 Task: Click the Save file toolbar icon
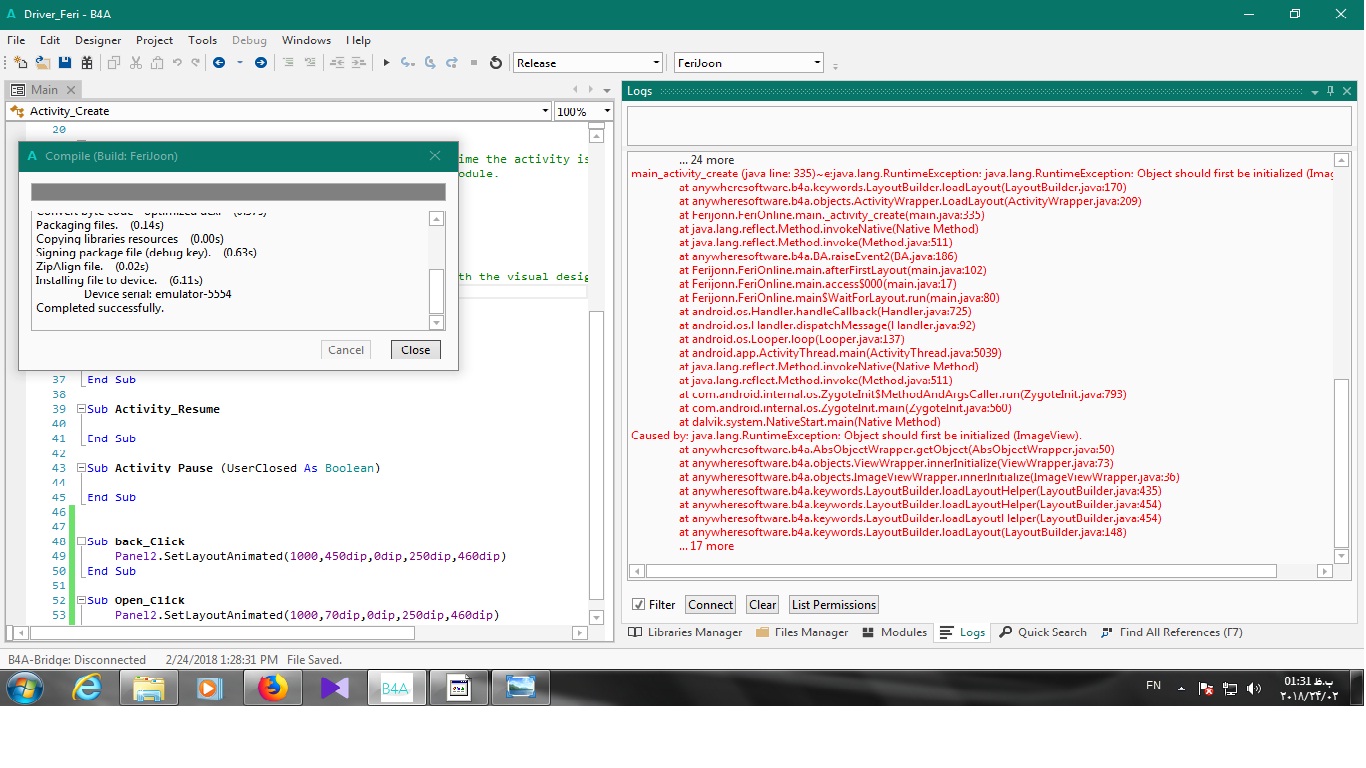coord(65,63)
